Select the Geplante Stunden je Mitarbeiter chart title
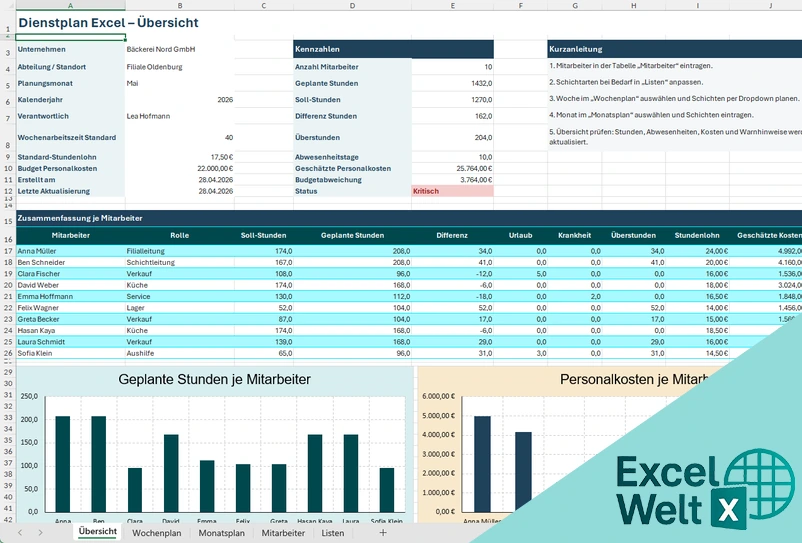The image size is (802, 543). [x=214, y=380]
